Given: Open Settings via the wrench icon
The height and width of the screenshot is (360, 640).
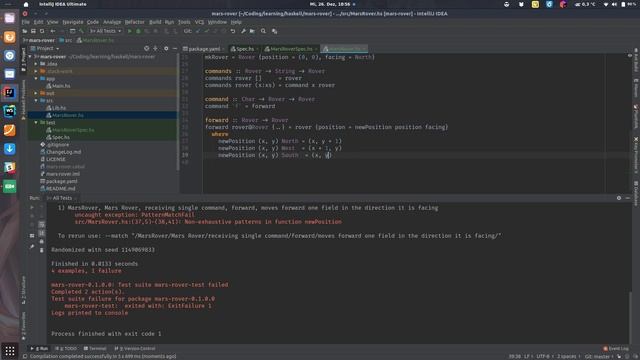Looking at the screenshot, I should (x=243, y=31).
